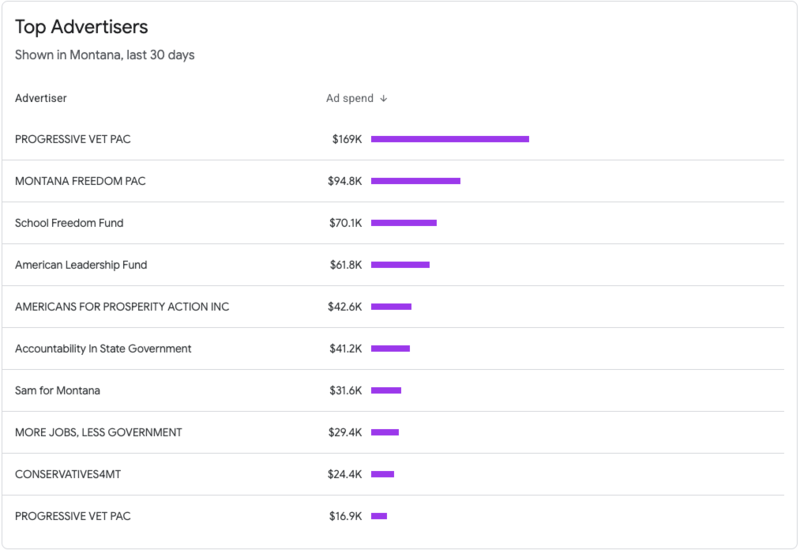Click the $42.6K spend value
The width and height of the screenshot is (800, 554).
click(345, 307)
